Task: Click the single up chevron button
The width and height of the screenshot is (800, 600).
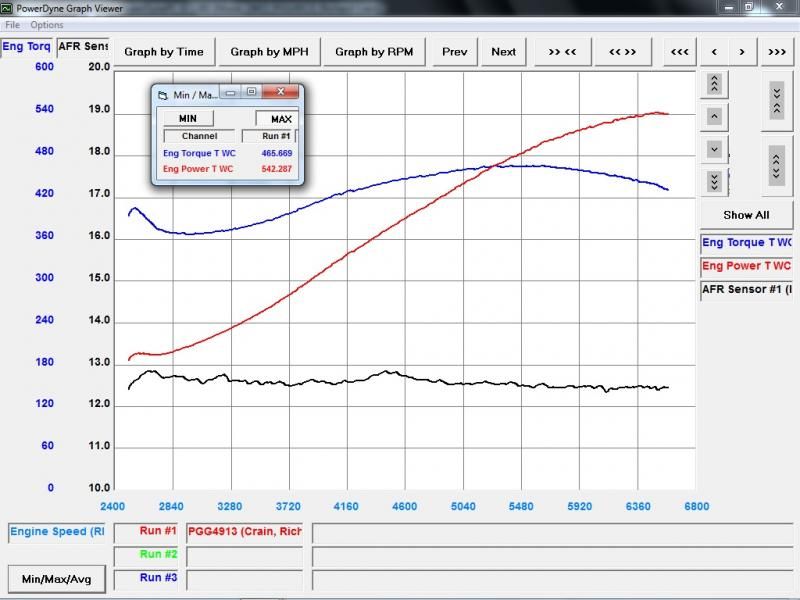Action: pyautogui.click(x=714, y=116)
